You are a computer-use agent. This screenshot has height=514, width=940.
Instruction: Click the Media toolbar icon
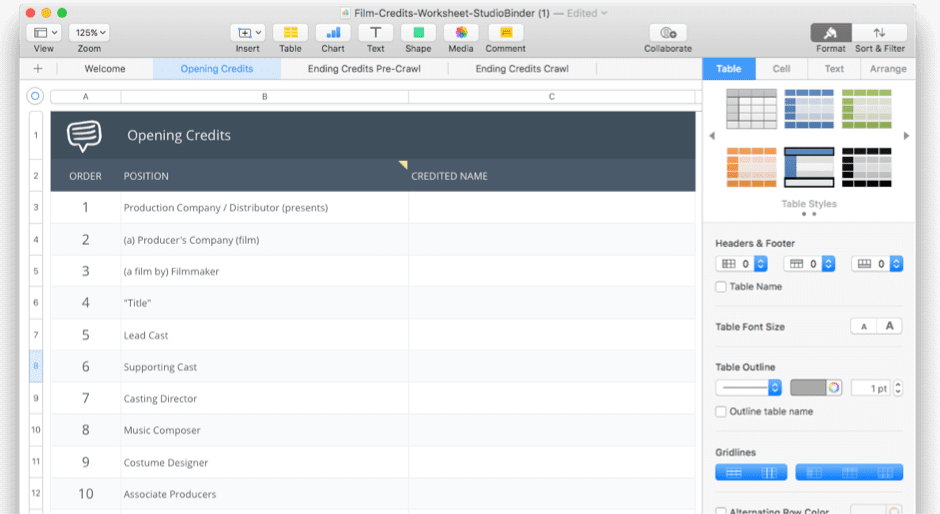[461, 32]
